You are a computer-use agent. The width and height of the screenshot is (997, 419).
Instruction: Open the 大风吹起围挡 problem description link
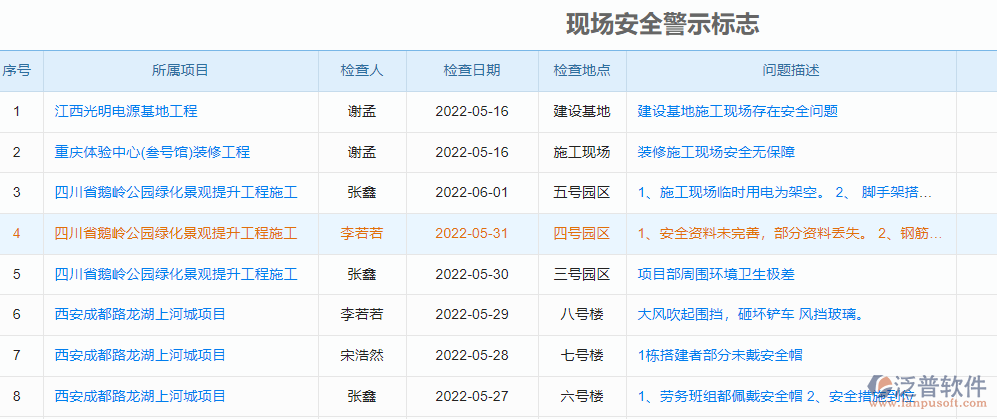tap(750, 314)
